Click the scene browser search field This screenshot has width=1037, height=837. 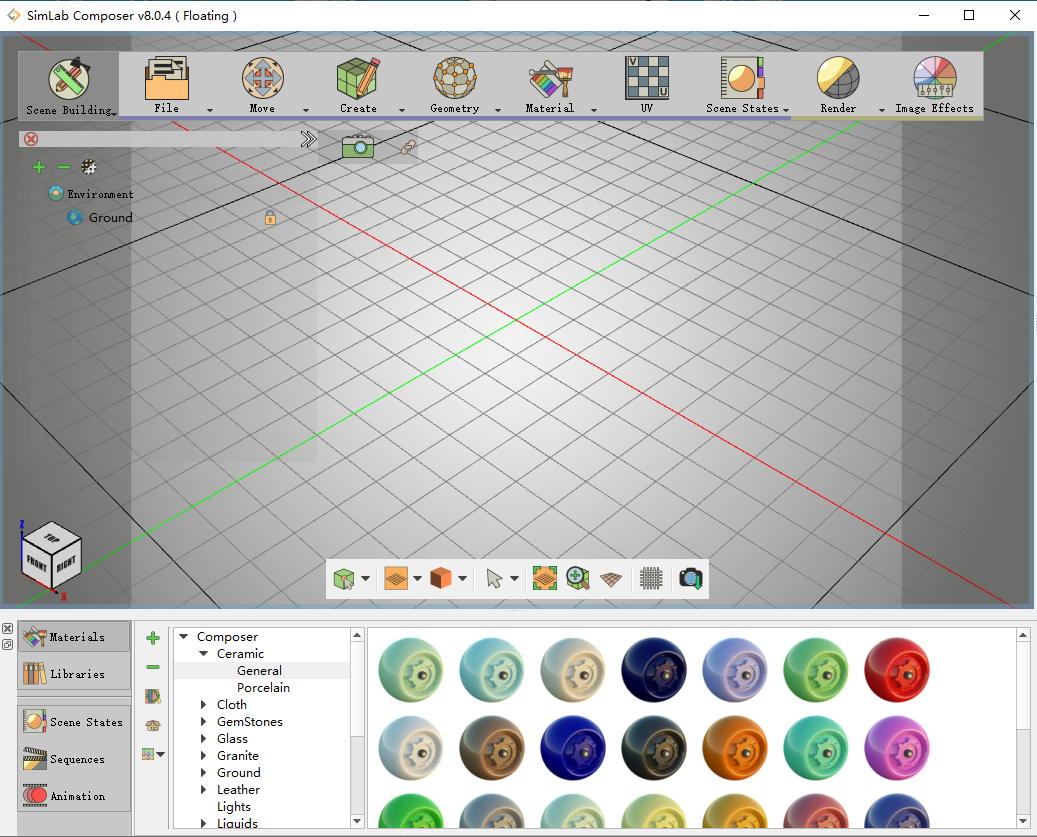click(x=165, y=139)
